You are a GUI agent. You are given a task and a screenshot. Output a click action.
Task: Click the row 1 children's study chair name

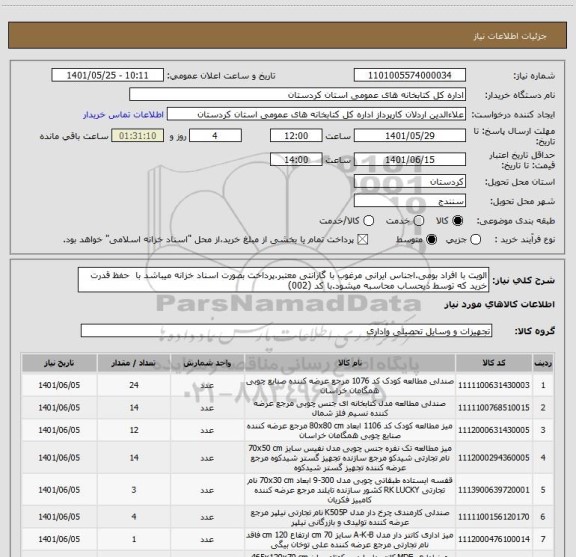[x=350, y=385]
